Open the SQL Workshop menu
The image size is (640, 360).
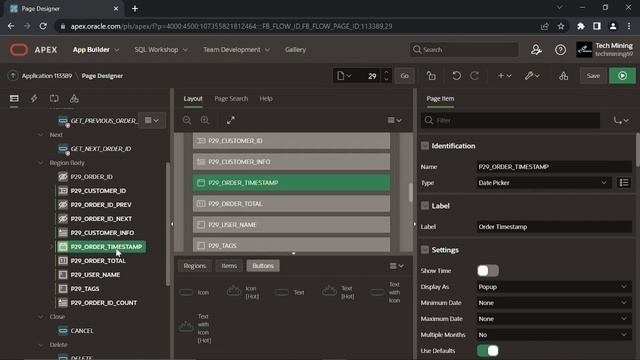161,50
